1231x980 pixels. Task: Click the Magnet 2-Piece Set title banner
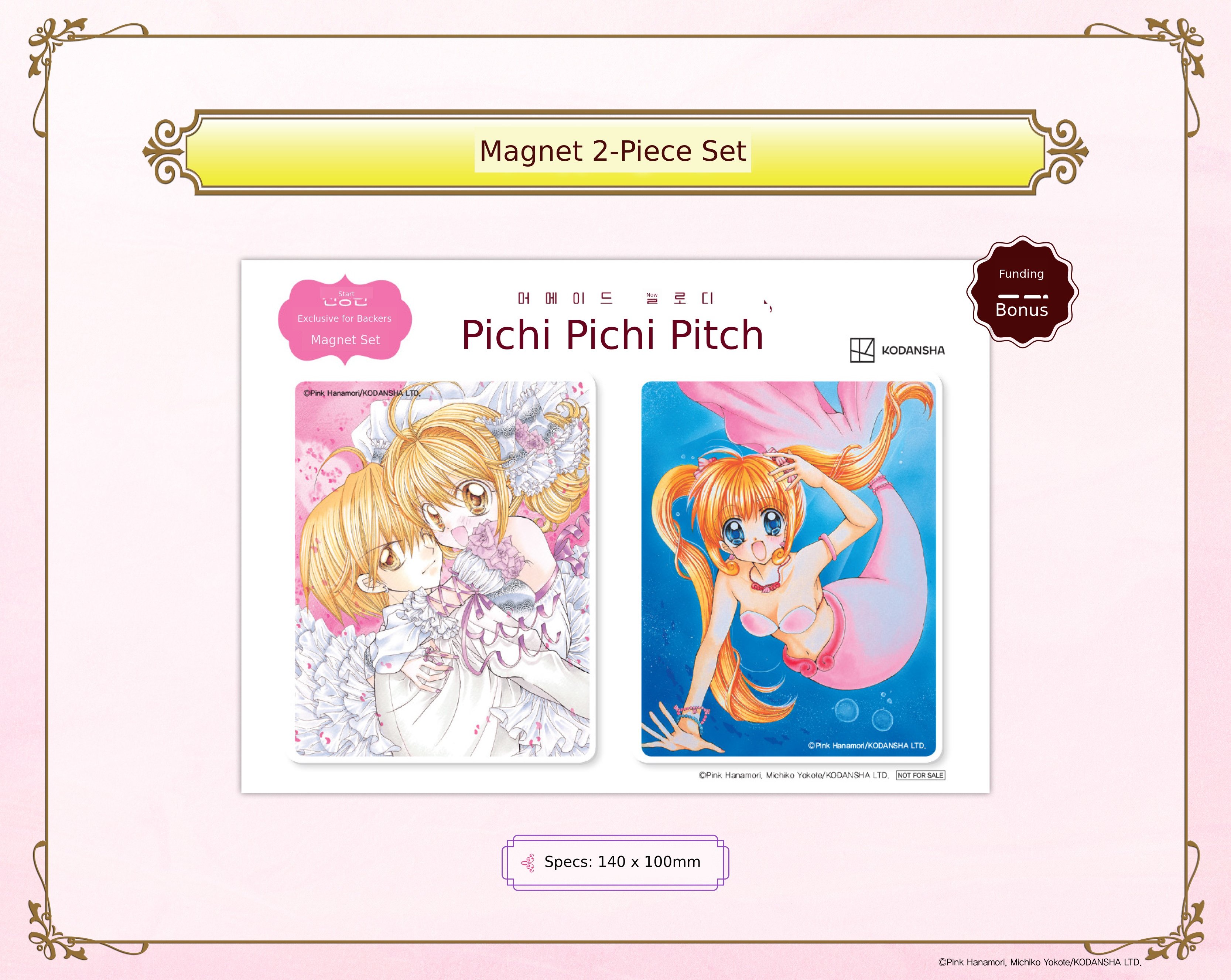click(x=615, y=153)
